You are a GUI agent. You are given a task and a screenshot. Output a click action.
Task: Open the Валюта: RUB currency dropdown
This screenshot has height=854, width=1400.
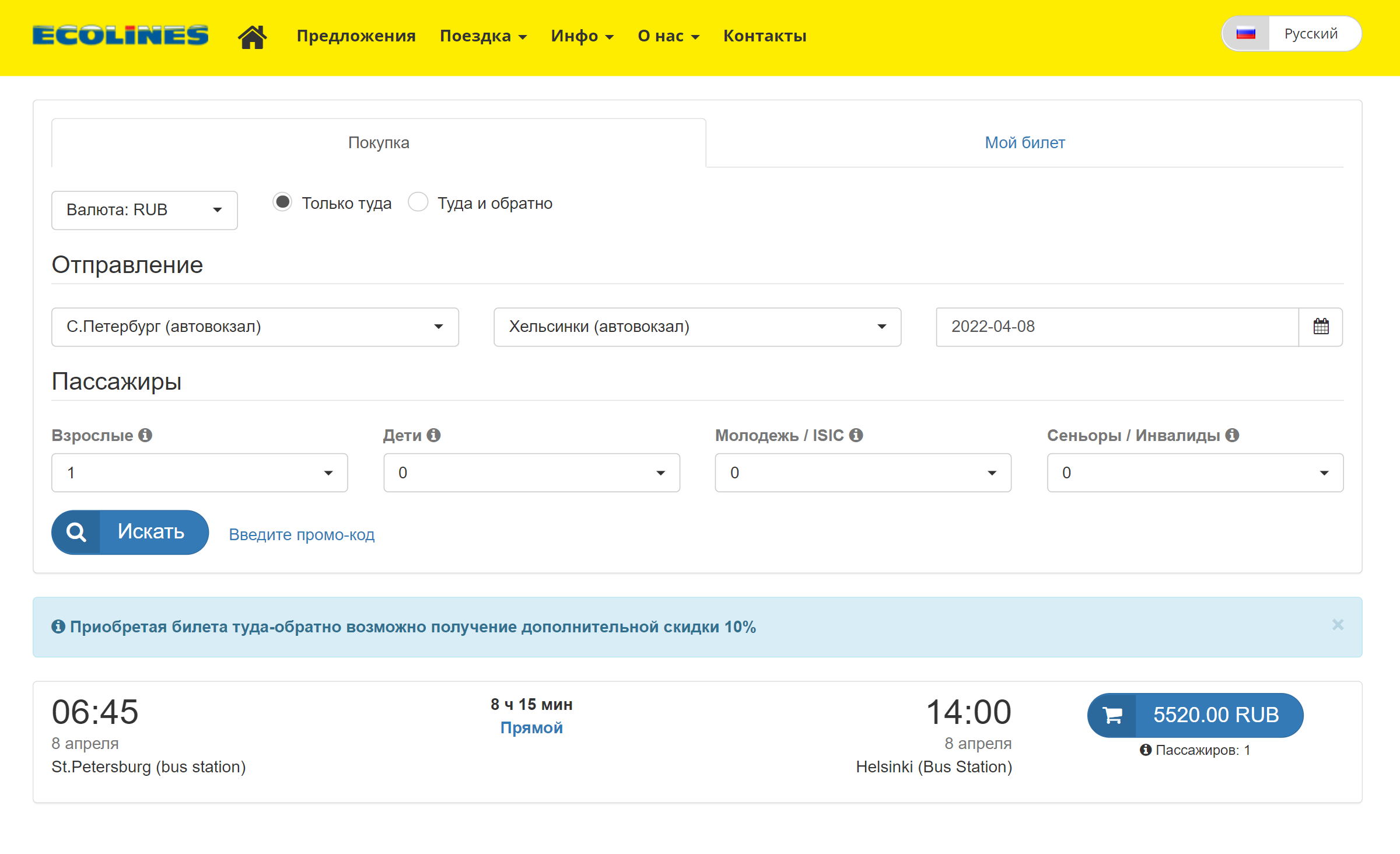tap(144, 210)
